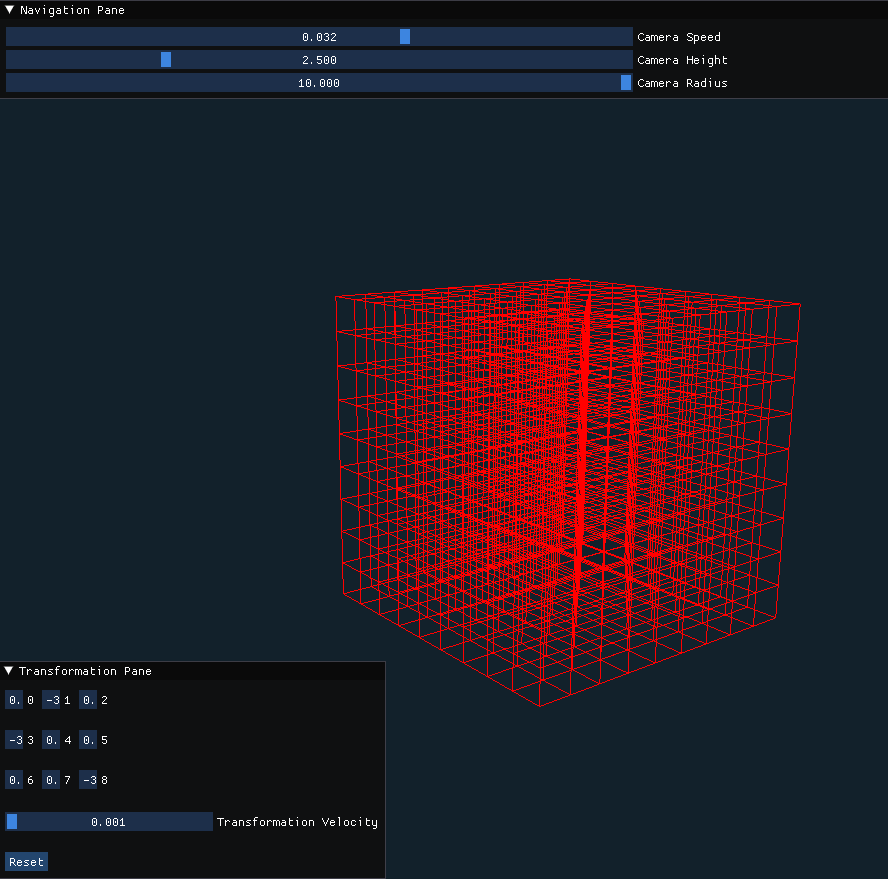The height and width of the screenshot is (879, 888).
Task: Select matrix input field labeled 5
Action: tap(88, 740)
